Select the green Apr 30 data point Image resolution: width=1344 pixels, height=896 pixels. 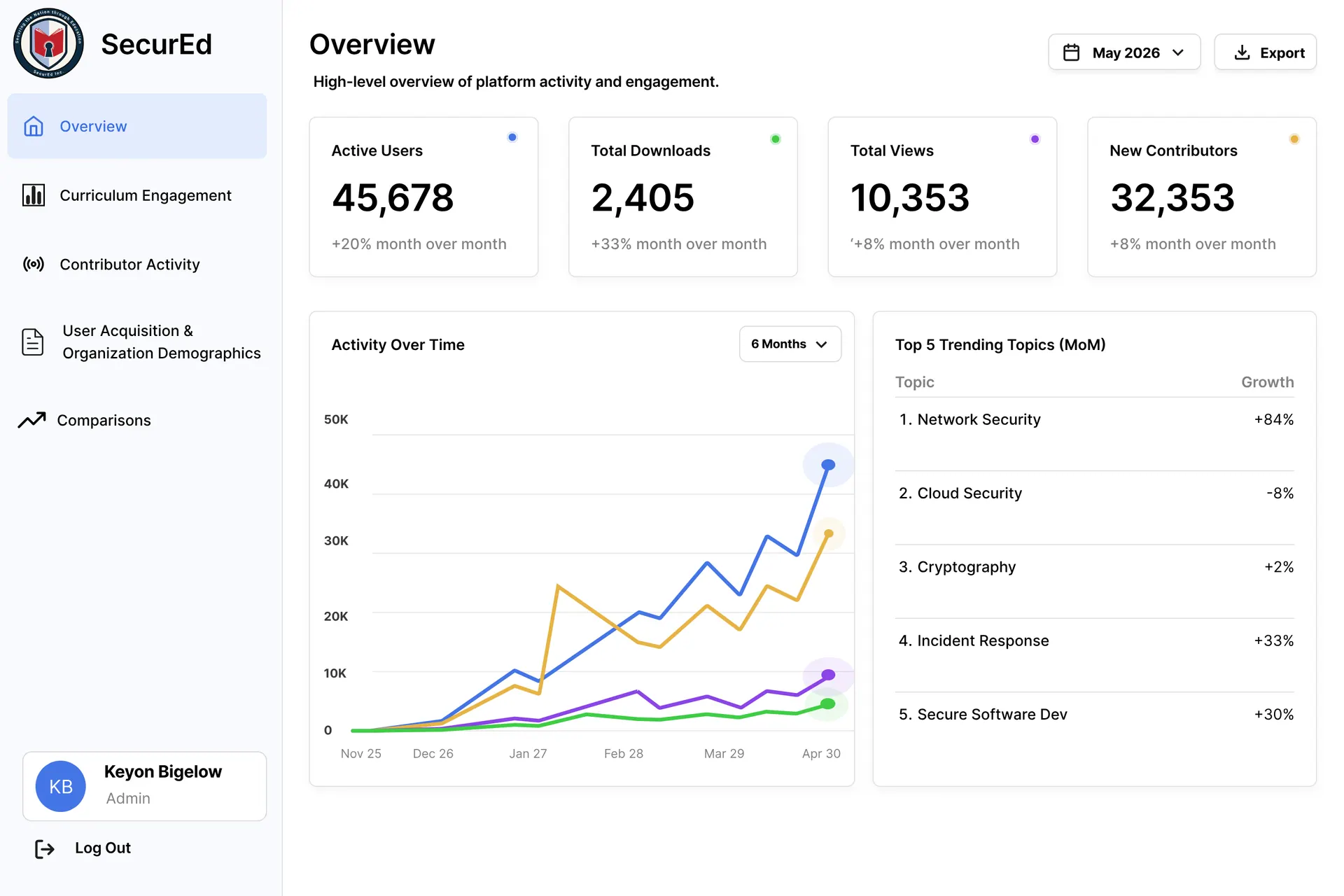click(828, 703)
